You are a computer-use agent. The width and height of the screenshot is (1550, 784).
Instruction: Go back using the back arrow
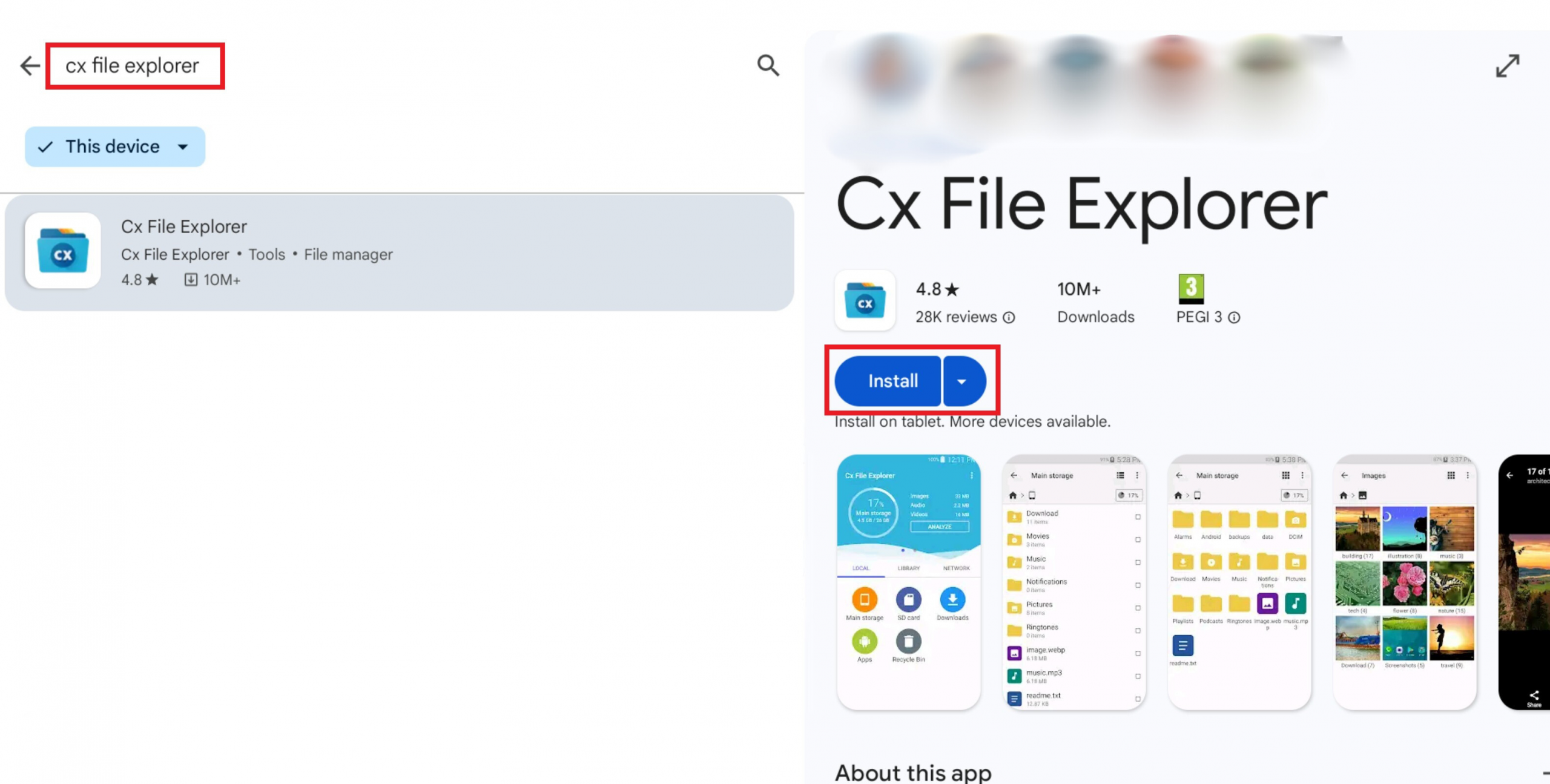(x=30, y=65)
